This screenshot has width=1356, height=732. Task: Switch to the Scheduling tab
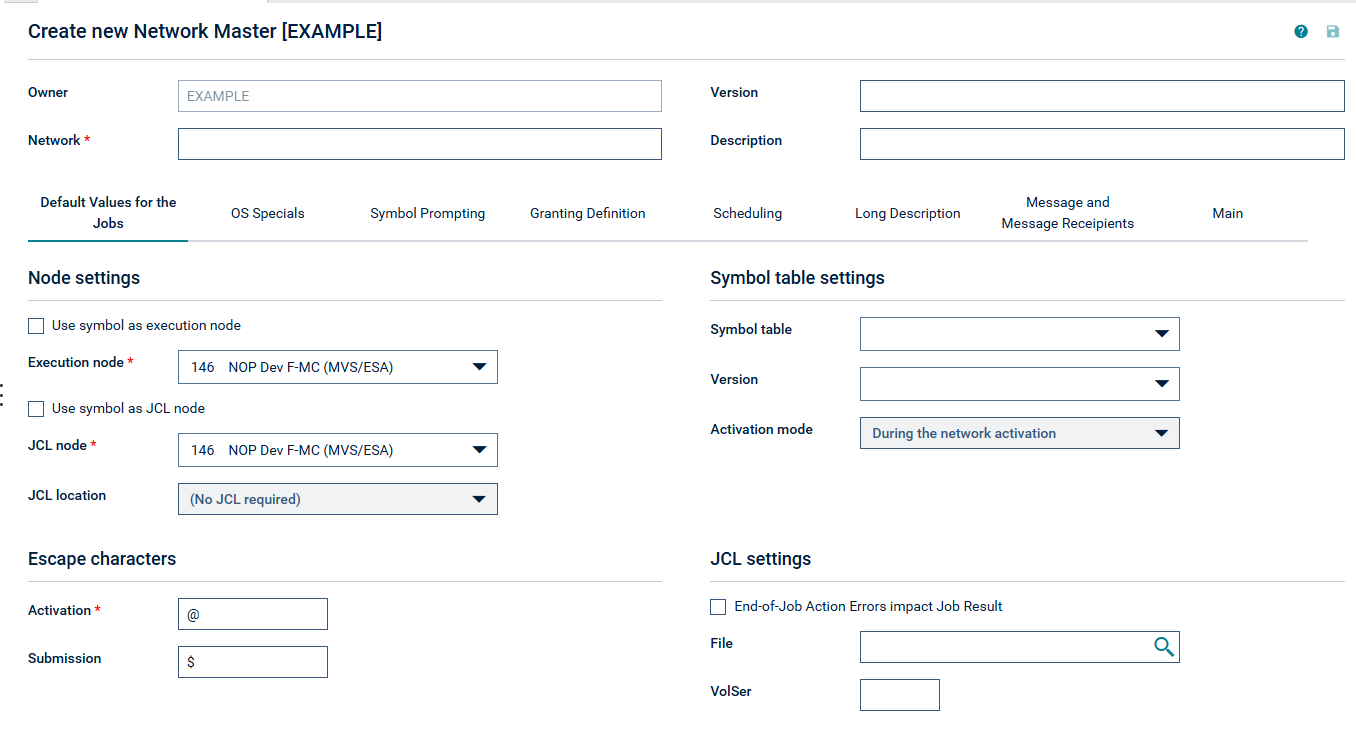coord(748,213)
